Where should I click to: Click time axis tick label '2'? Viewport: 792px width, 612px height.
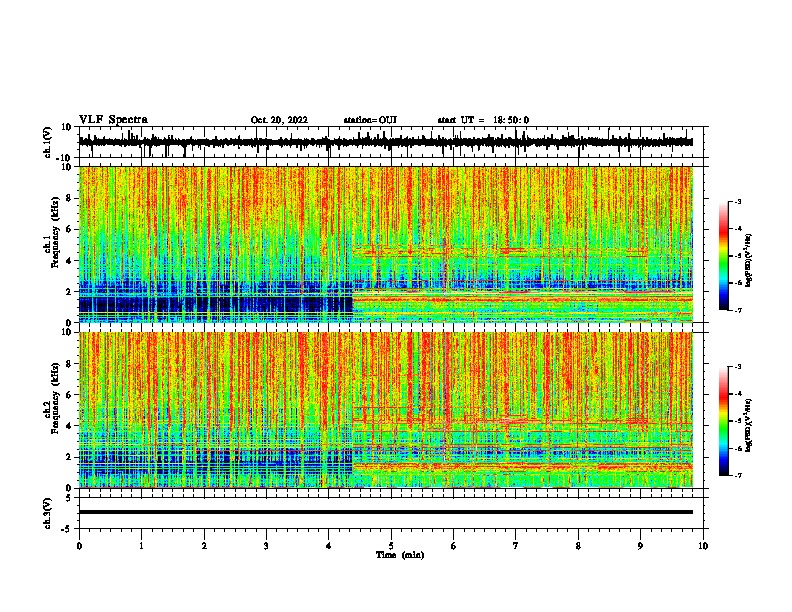(x=204, y=546)
